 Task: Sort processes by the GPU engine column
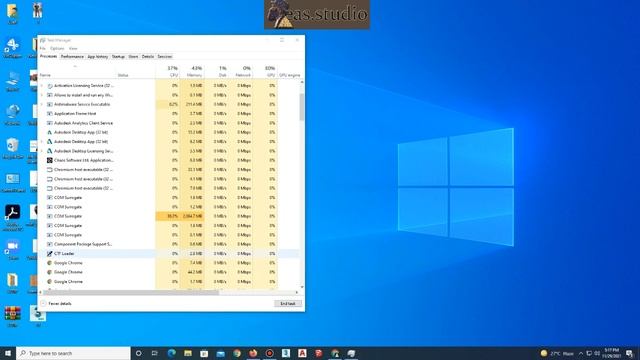click(289, 71)
